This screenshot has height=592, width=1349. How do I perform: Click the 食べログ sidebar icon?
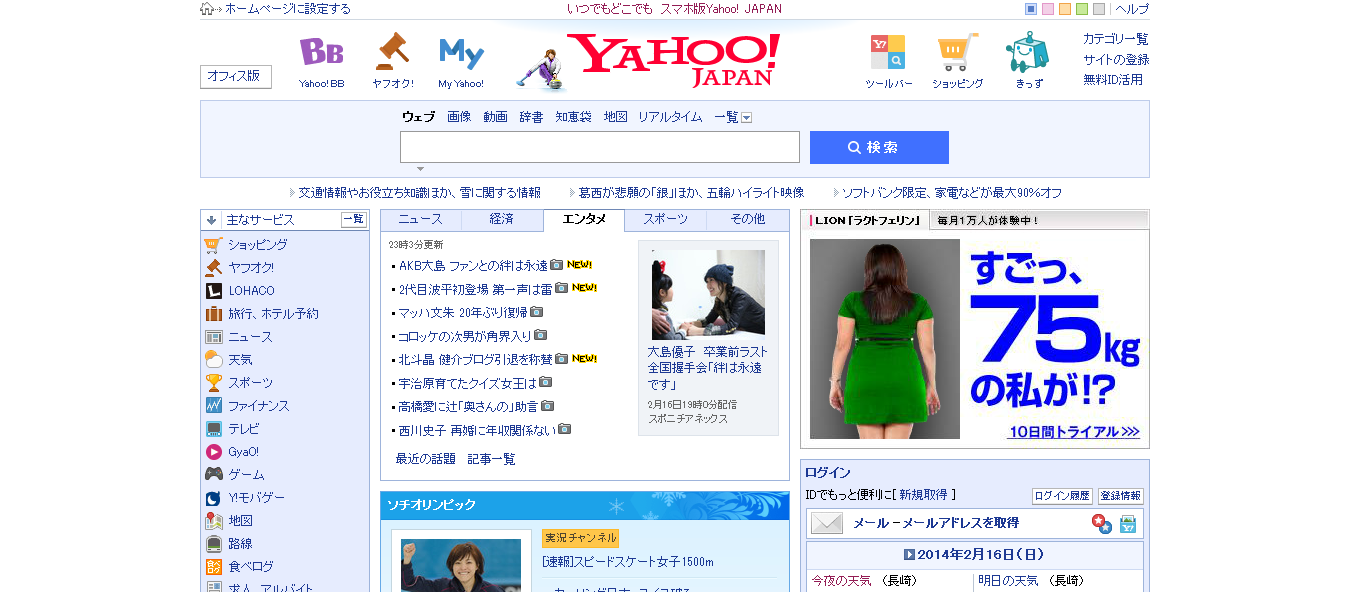click(x=213, y=567)
